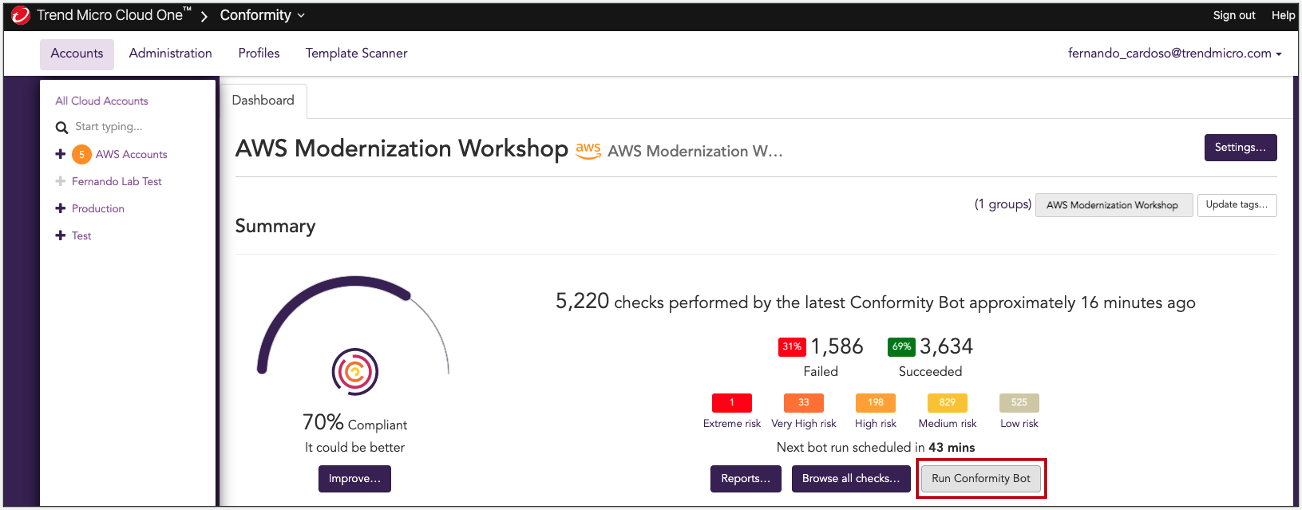Click the red 31% failed badge
Screen dimensions: 1302x510
pyautogui.click(x=792, y=347)
